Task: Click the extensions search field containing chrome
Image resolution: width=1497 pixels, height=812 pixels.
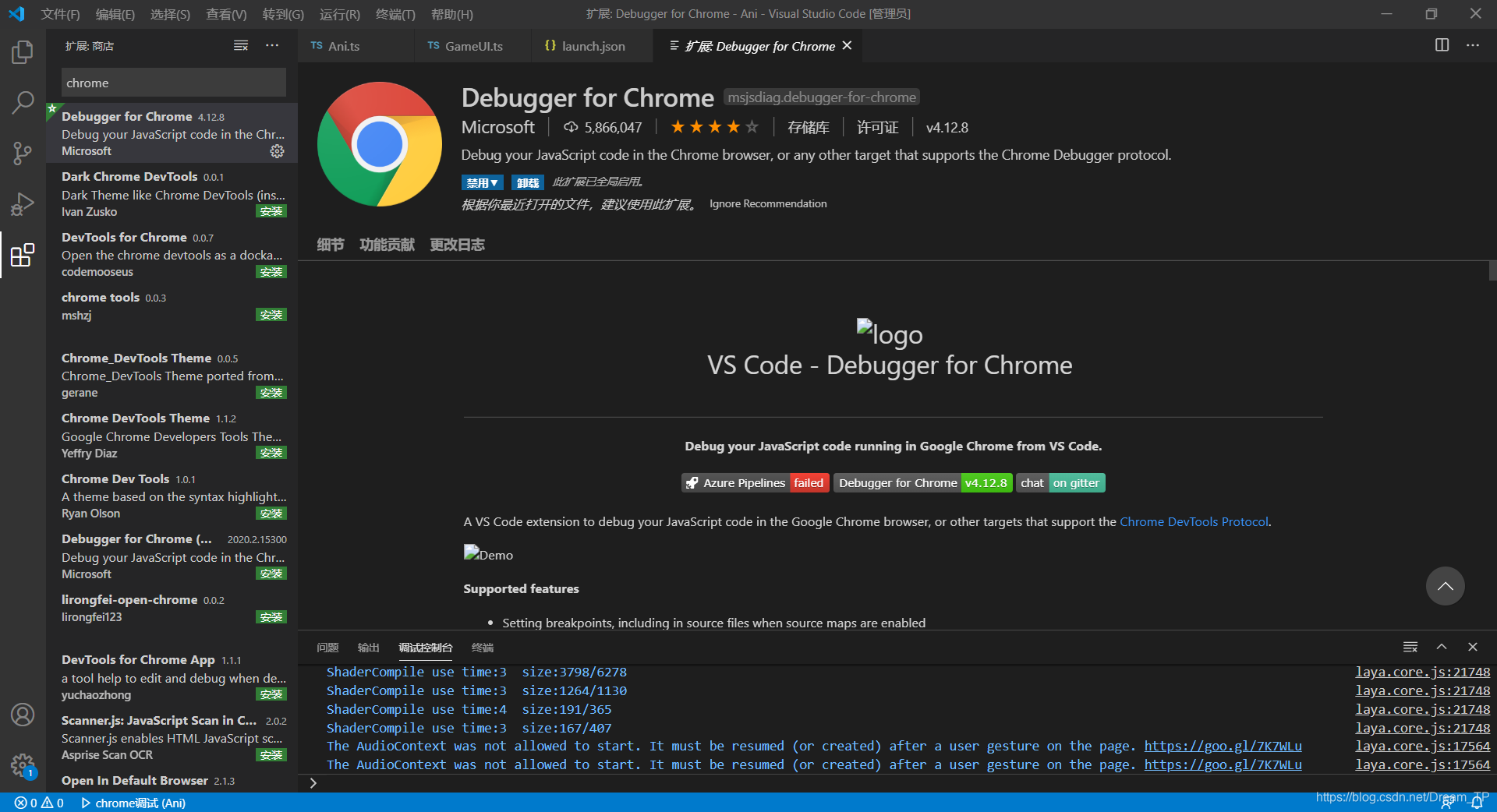Action: (173, 83)
